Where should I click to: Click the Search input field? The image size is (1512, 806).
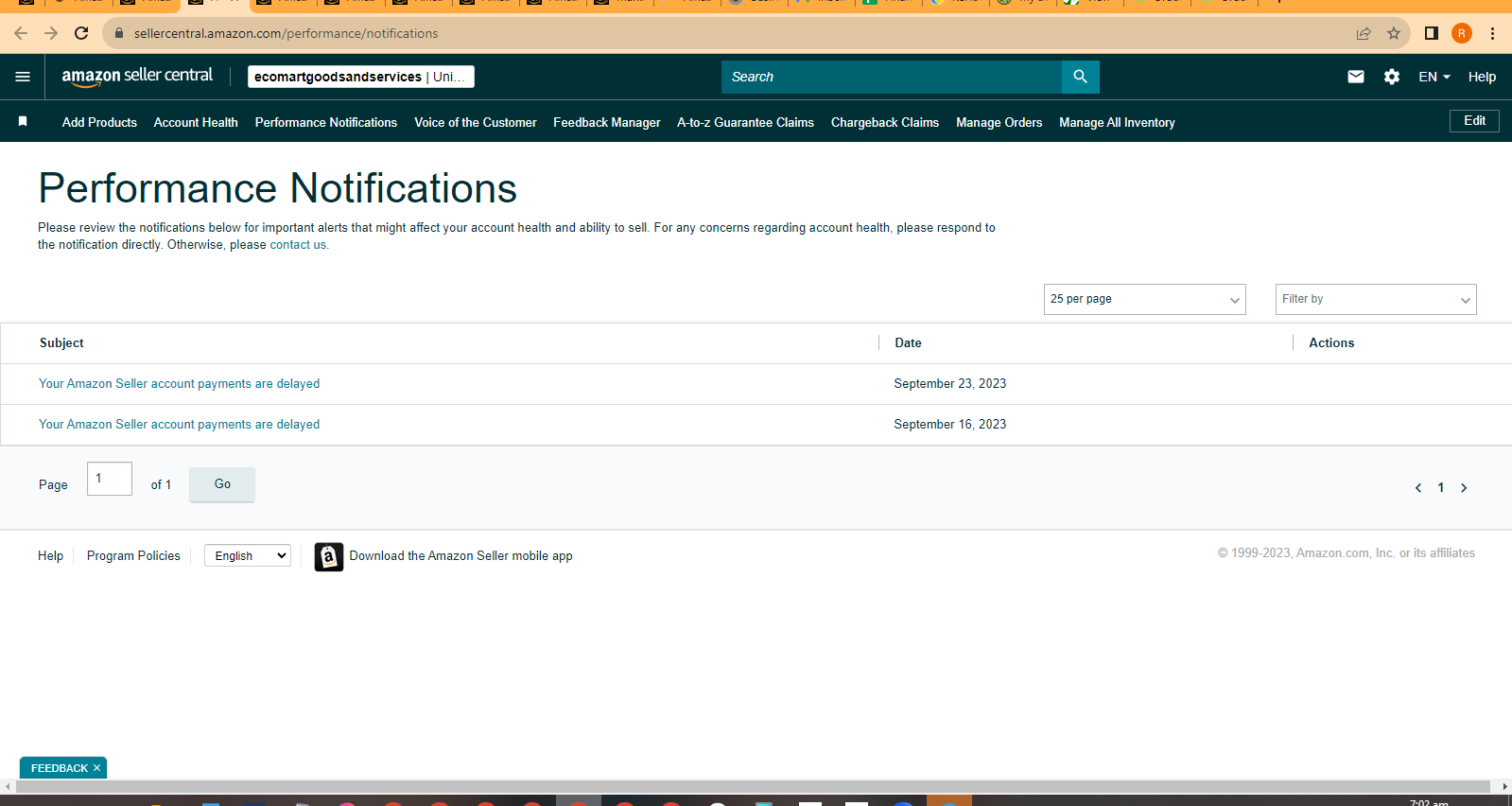point(892,77)
